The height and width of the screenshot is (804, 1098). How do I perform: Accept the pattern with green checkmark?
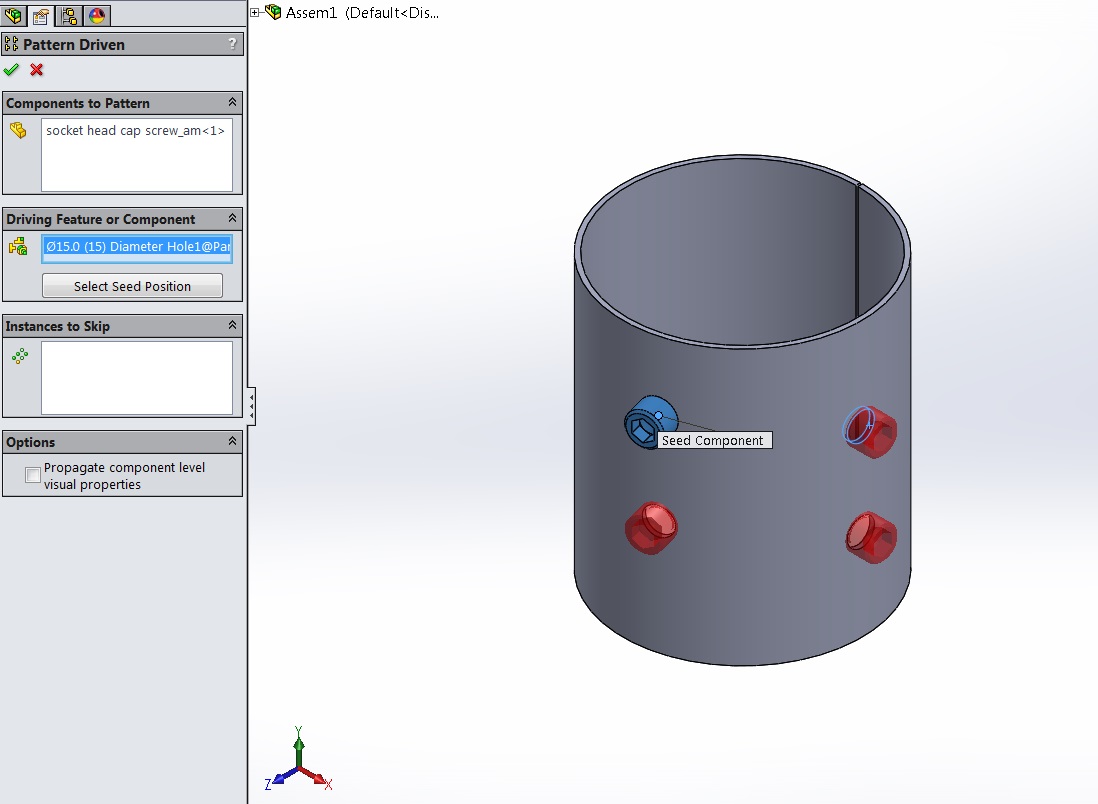11,70
